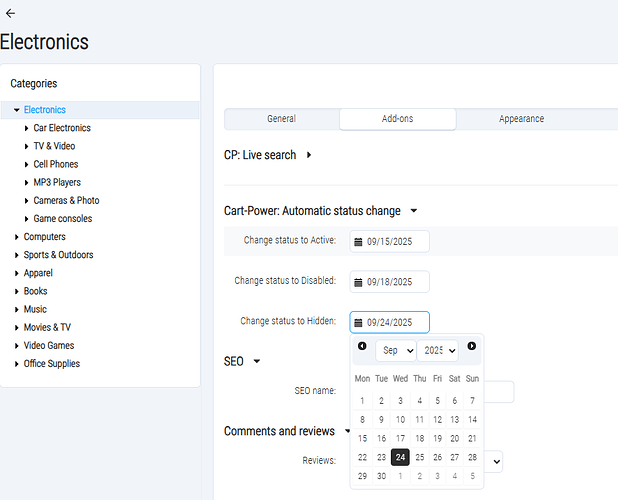
Task: Click calendar icon in Active date field
Action: point(358,241)
